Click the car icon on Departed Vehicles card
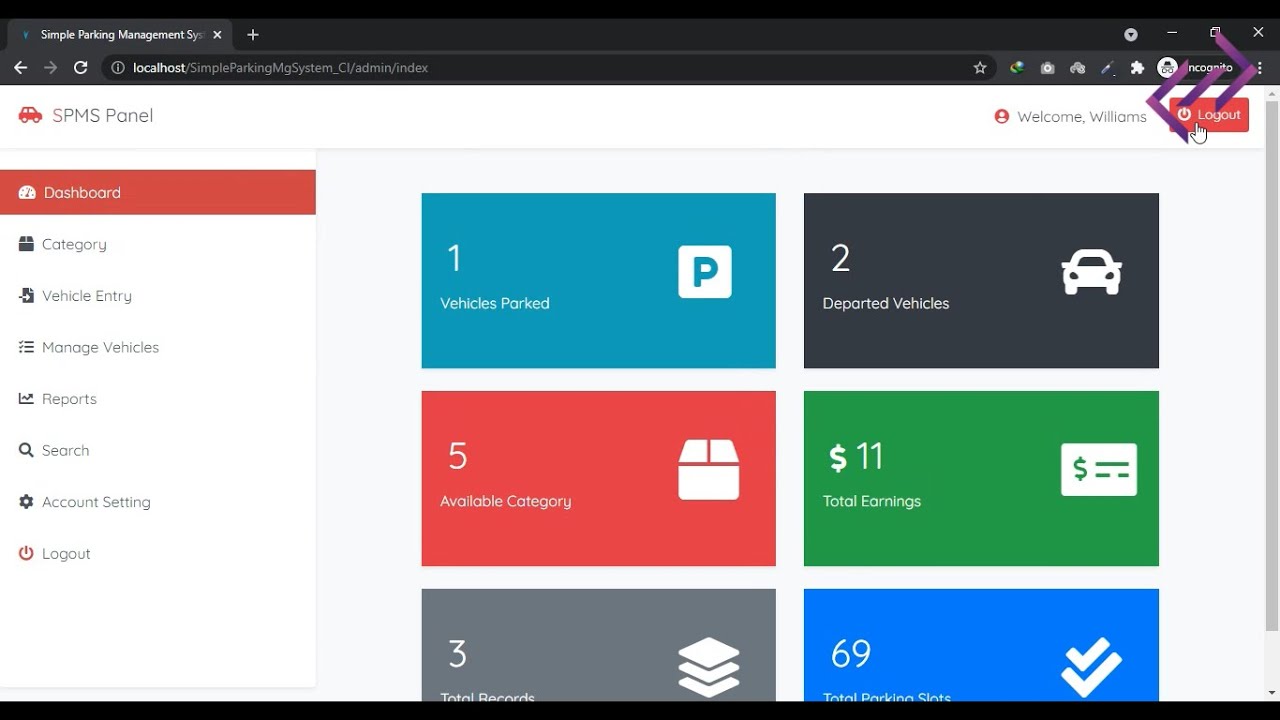 tap(1091, 272)
